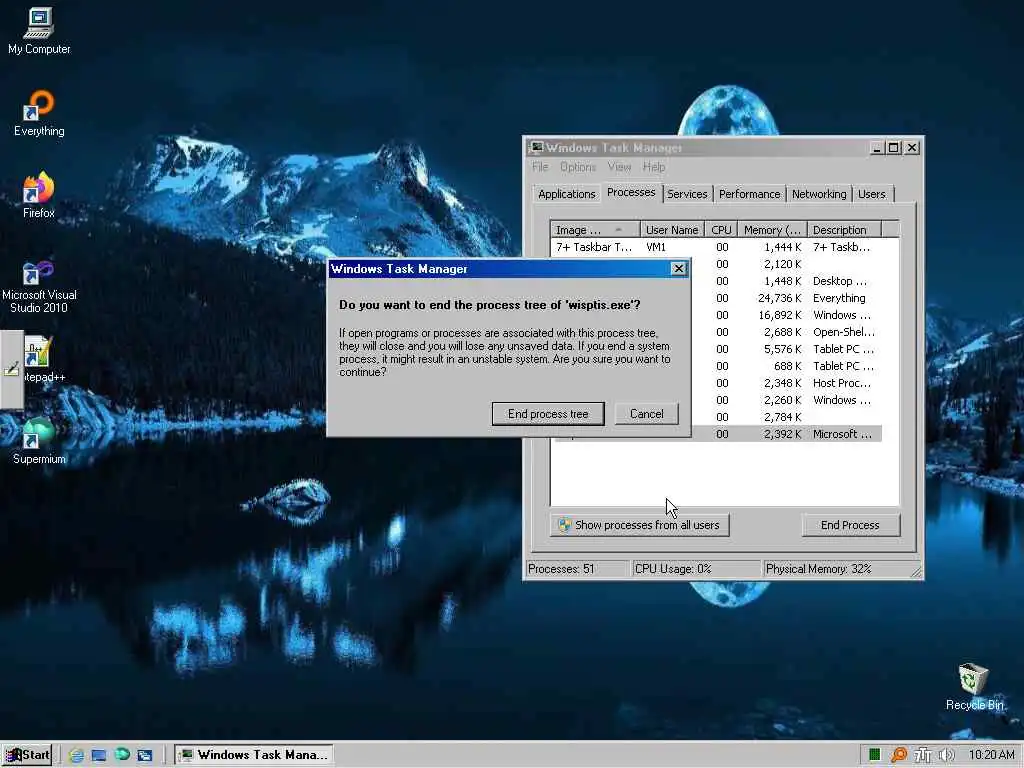
Task: Click green CPU meter tray icon
Action: [874, 755]
